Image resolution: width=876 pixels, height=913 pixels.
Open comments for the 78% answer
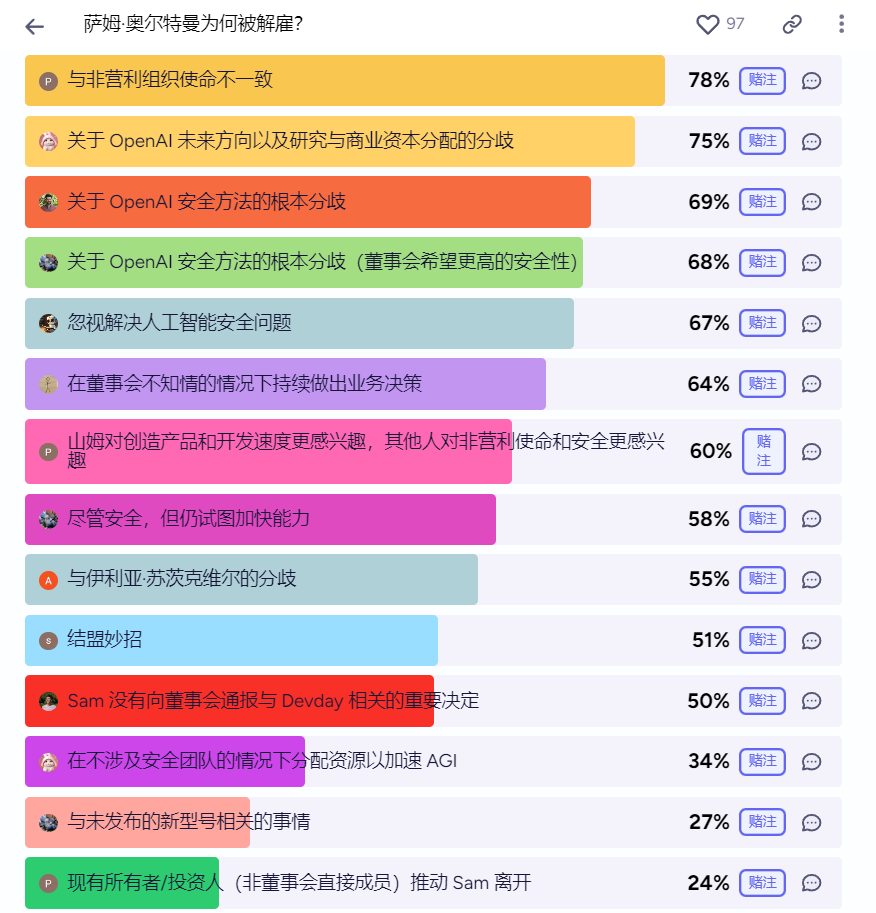(x=811, y=81)
